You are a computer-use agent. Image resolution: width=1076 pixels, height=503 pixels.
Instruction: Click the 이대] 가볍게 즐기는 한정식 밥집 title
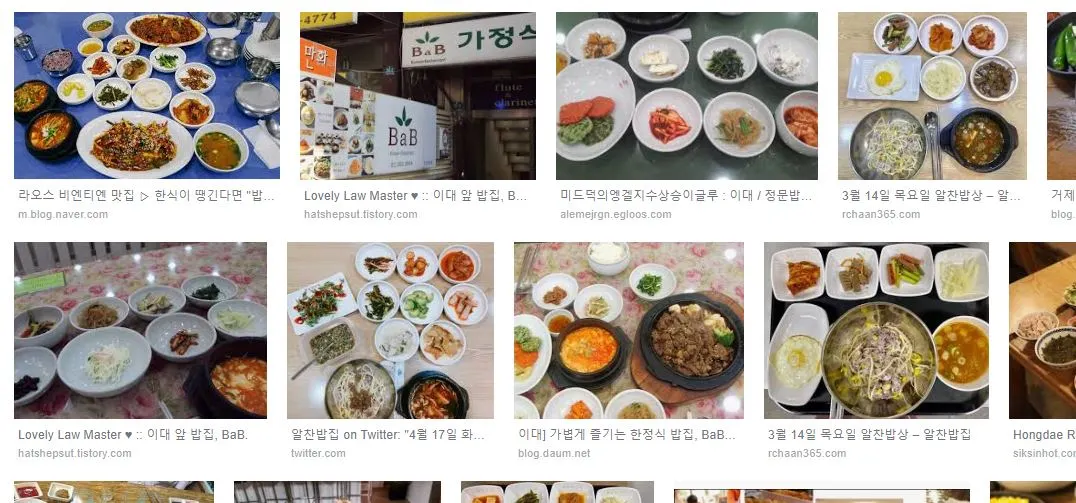click(x=627, y=434)
